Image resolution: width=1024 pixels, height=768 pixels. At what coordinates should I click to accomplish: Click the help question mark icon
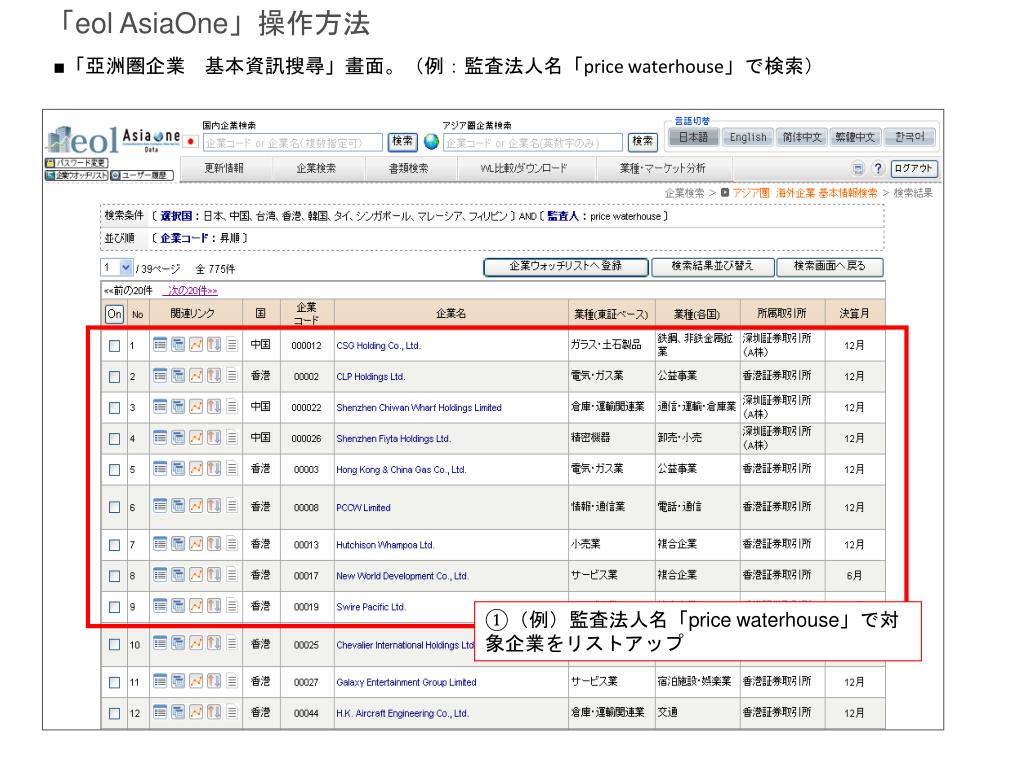coord(878,168)
